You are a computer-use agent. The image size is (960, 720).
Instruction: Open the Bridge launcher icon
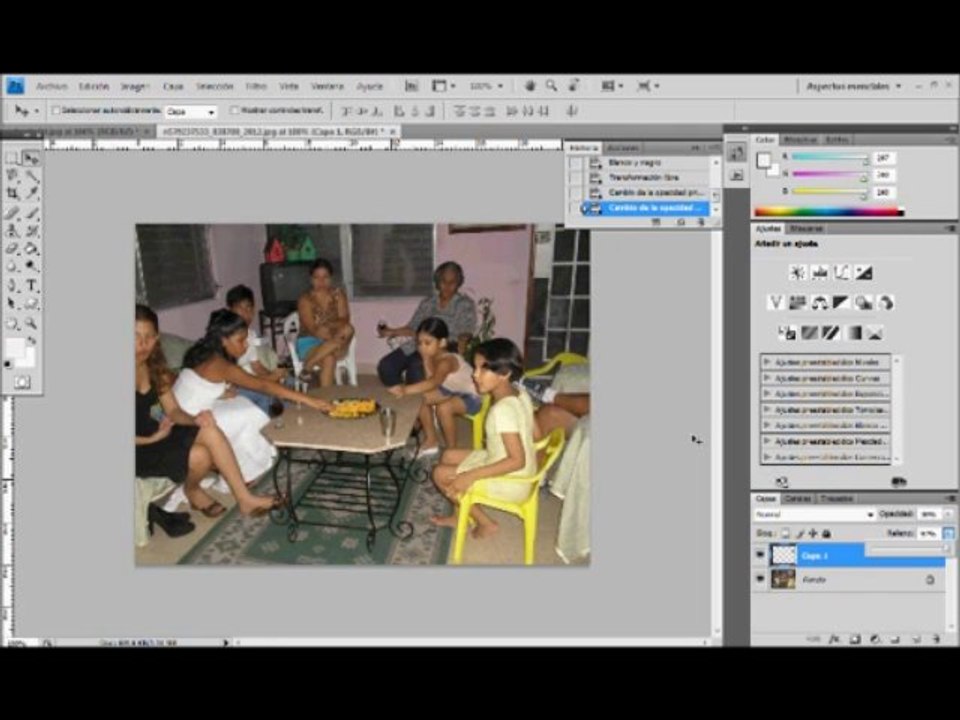pyautogui.click(x=411, y=86)
